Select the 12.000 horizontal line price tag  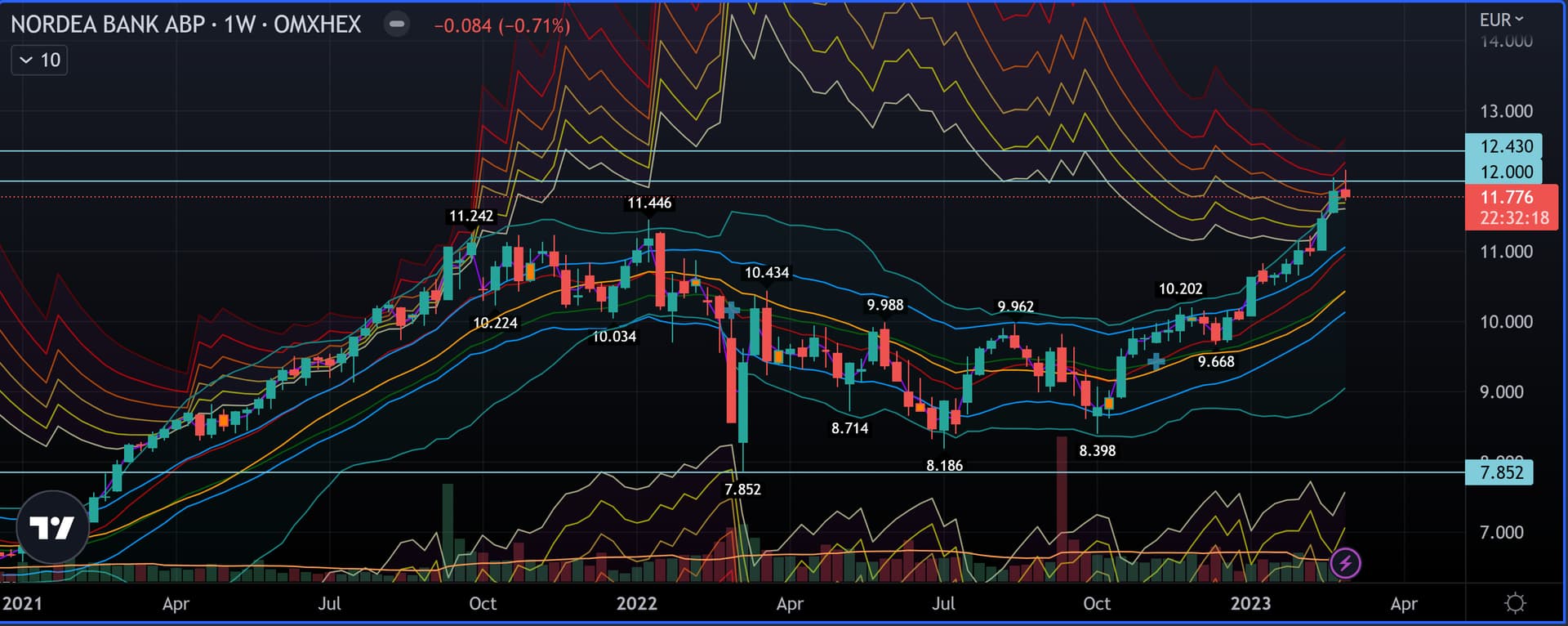pyautogui.click(x=1504, y=172)
